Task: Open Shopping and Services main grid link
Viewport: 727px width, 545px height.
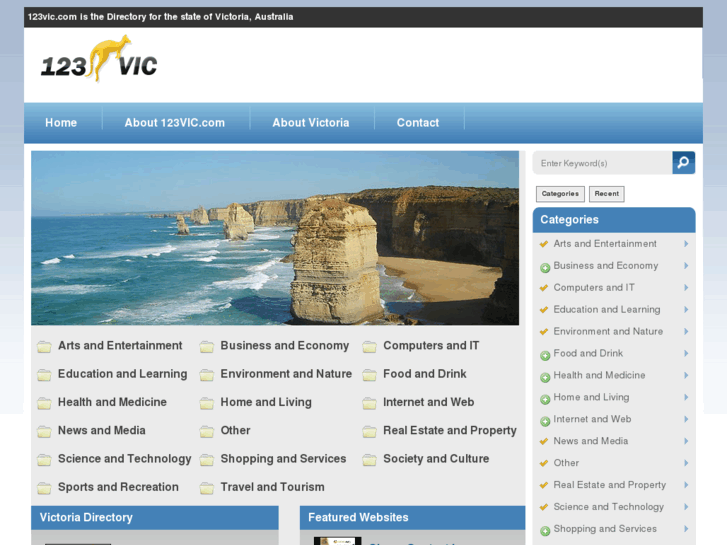Action: tap(283, 459)
